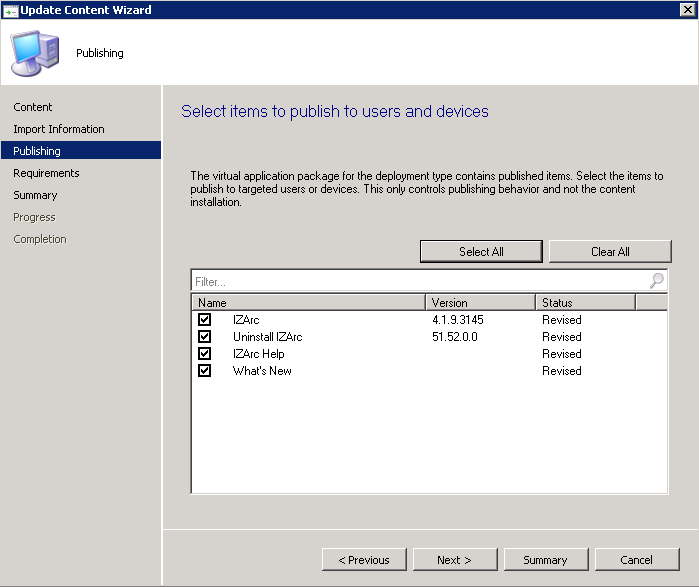Toggle the IZArc Help checkbox
This screenshot has height=587, width=699.
[205, 353]
